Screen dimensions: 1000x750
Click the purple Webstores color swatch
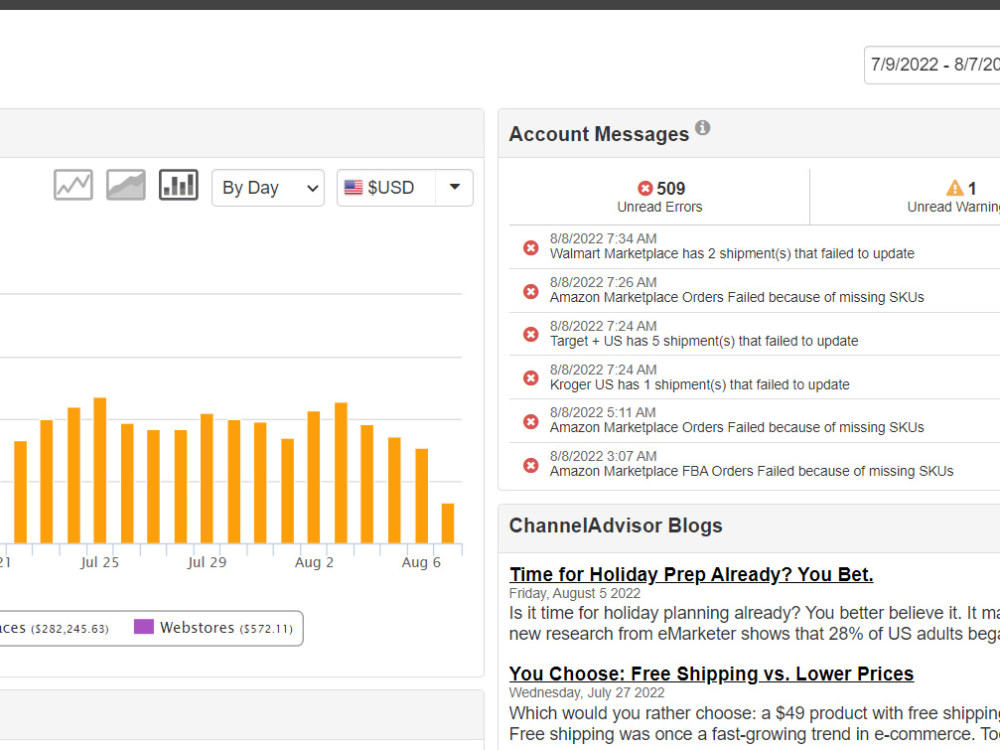[142, 626]
